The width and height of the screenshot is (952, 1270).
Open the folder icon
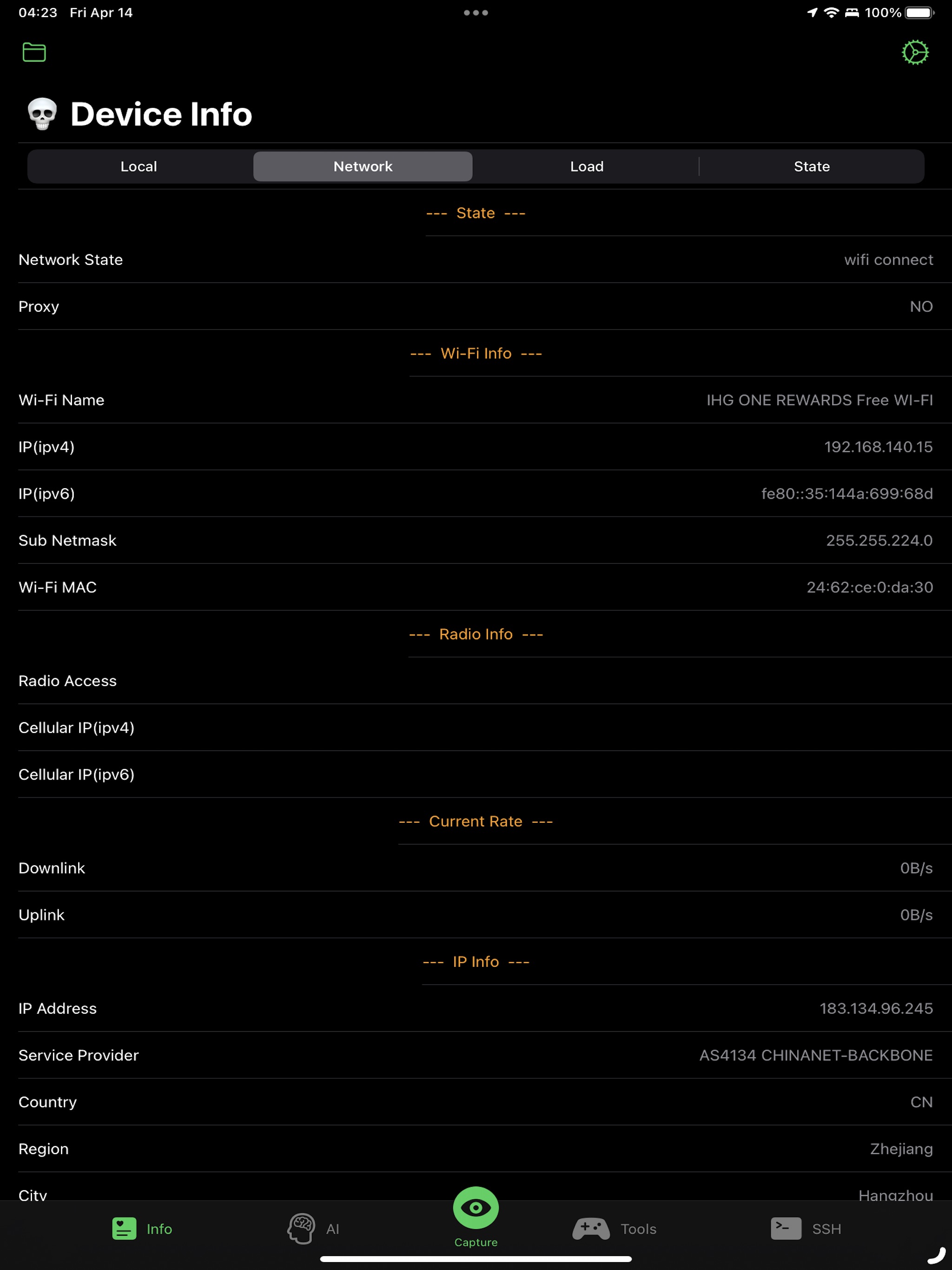pyautogui.click(x=34, y=52)
